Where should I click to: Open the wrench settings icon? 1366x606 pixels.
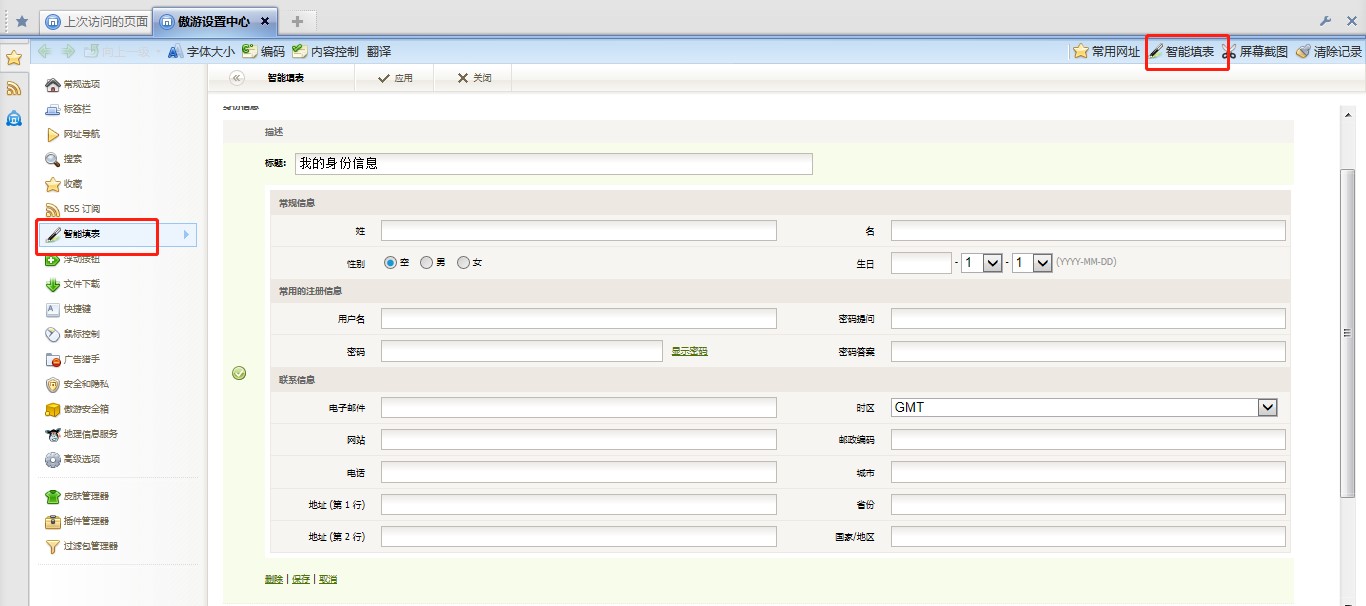click(x=1326, y=21)
